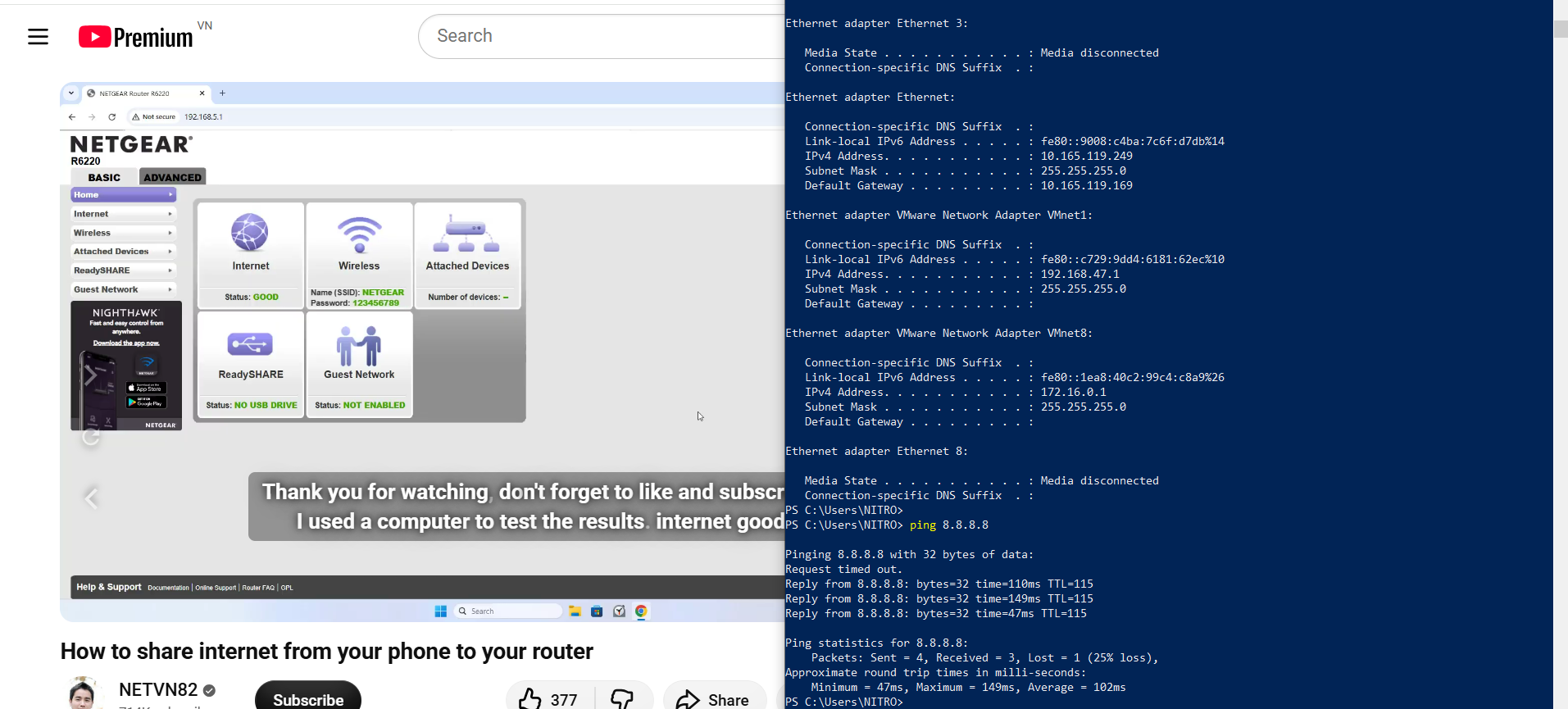Click the ReadySHARE USB icon in the video

250,343
